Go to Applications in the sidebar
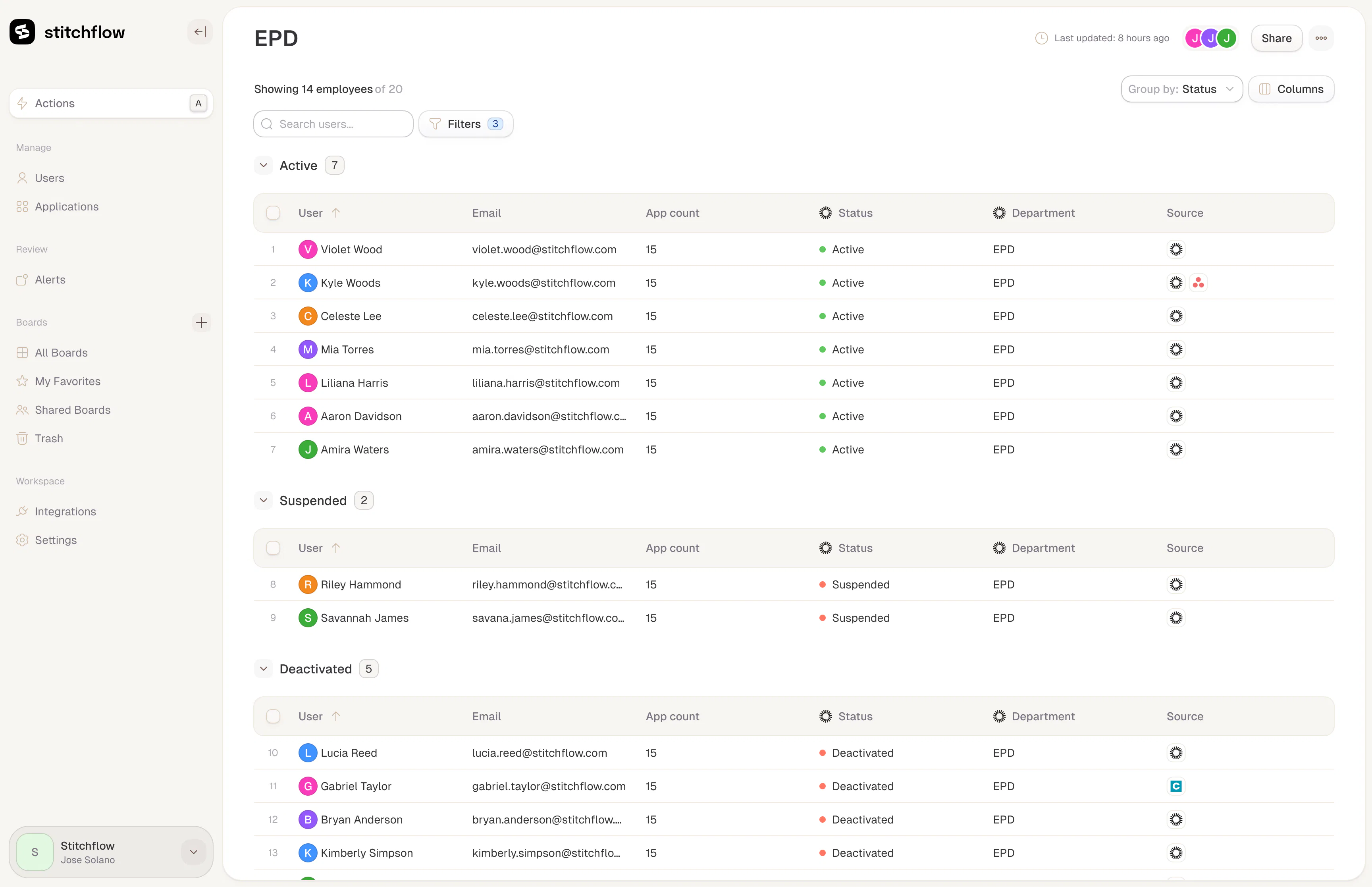The width and height of the screenshot is (1372, 887). 66,206
